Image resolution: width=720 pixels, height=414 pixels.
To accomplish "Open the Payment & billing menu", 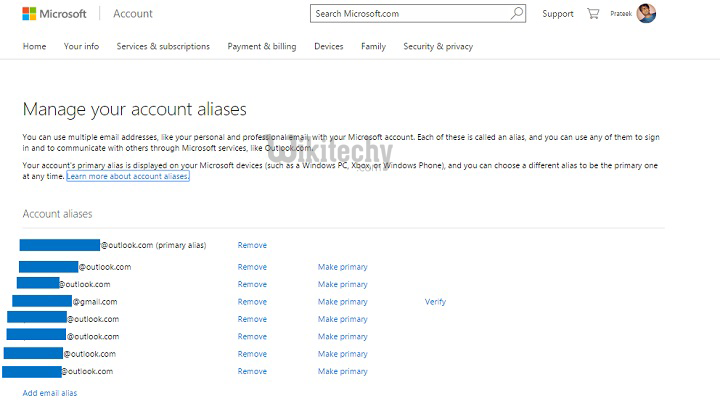I will [x=262, y=46].
